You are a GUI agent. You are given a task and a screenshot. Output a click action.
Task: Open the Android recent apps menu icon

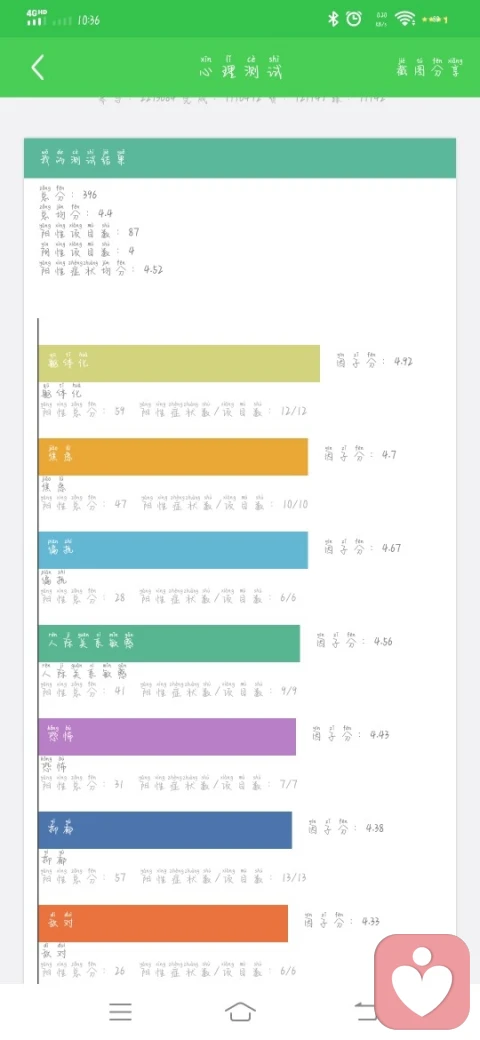120,1011
